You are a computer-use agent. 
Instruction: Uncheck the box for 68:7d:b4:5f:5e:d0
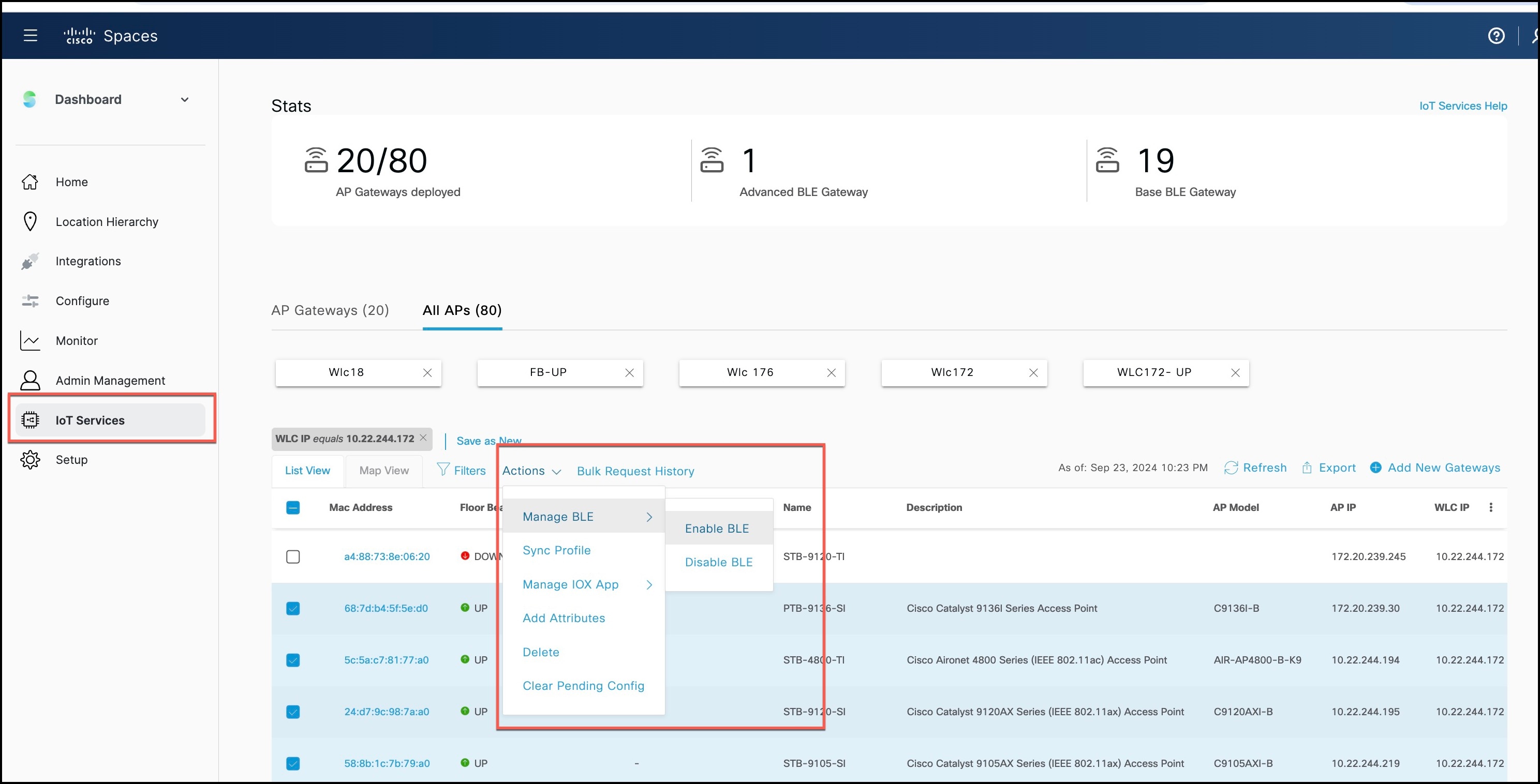click(x=293, y=608)
